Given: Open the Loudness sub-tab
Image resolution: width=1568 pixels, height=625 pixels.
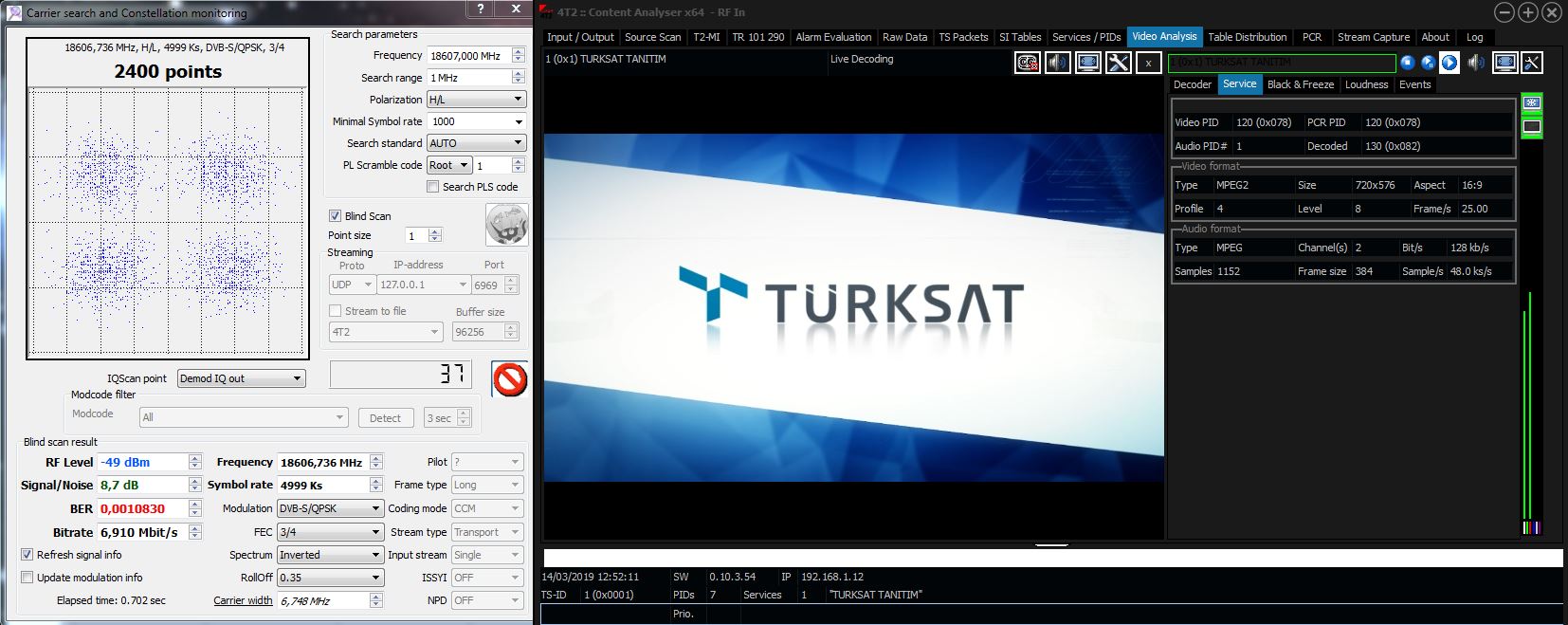Looking at the screenshot, I should (x=1366, y=84).
